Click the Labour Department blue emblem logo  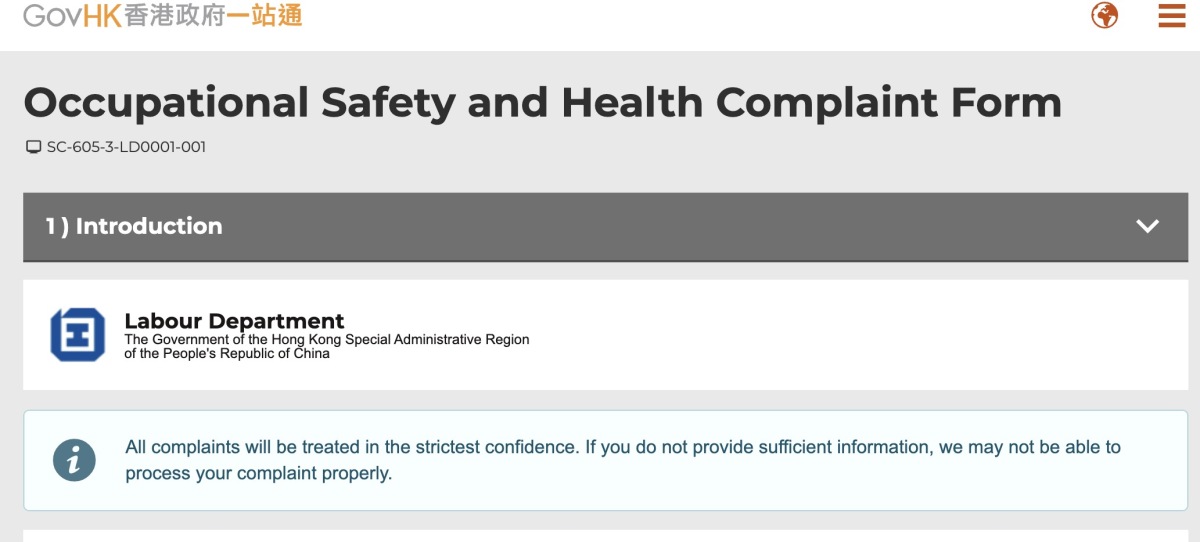77,334
